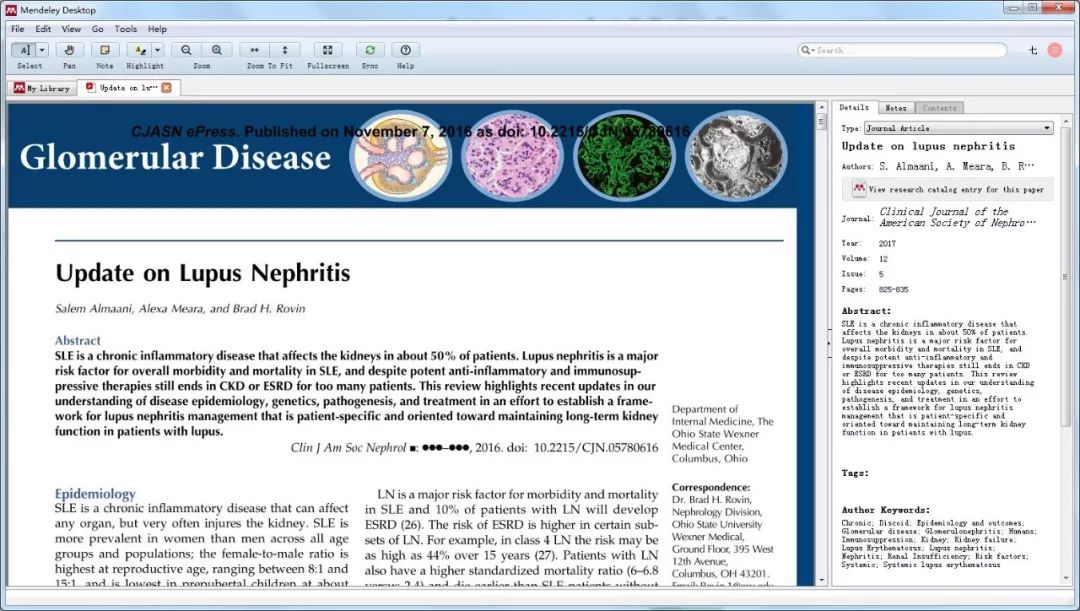Click the Journal name field
Screen dimensions: 1080x611
tap(957, 217)
